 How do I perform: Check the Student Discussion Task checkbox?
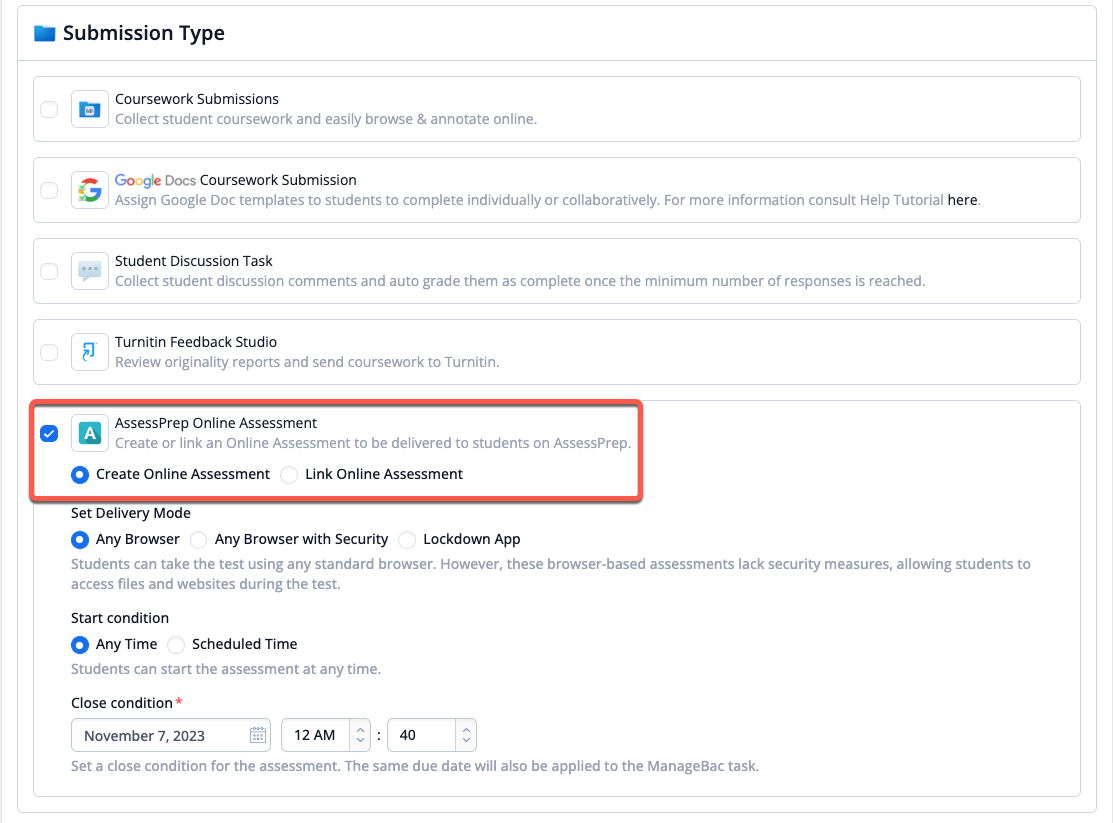tap(49, 271)
